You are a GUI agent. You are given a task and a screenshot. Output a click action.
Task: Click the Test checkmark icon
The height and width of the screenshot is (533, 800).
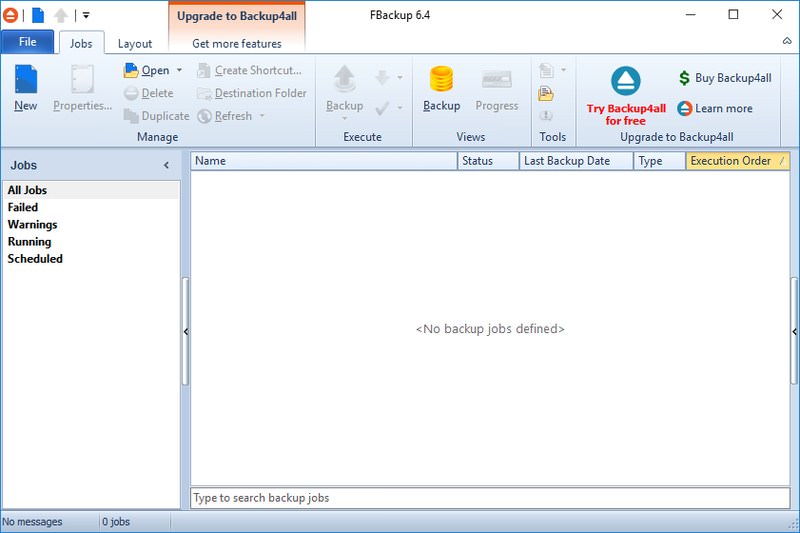383,108
